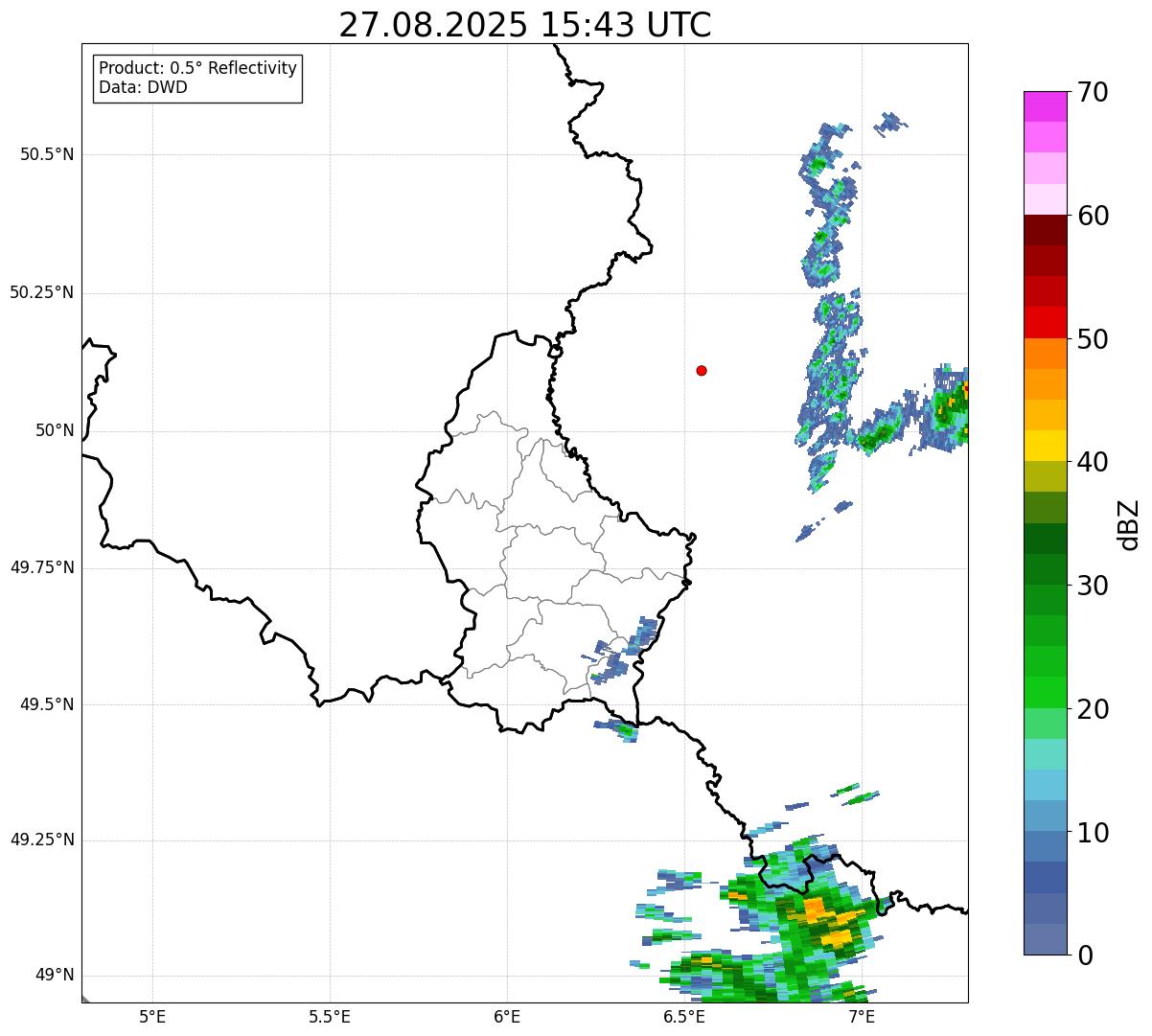Screen dimensions: 1152x1036
Task: Click the magenta swatch at top of colorbar
Action: [1045, 106]
